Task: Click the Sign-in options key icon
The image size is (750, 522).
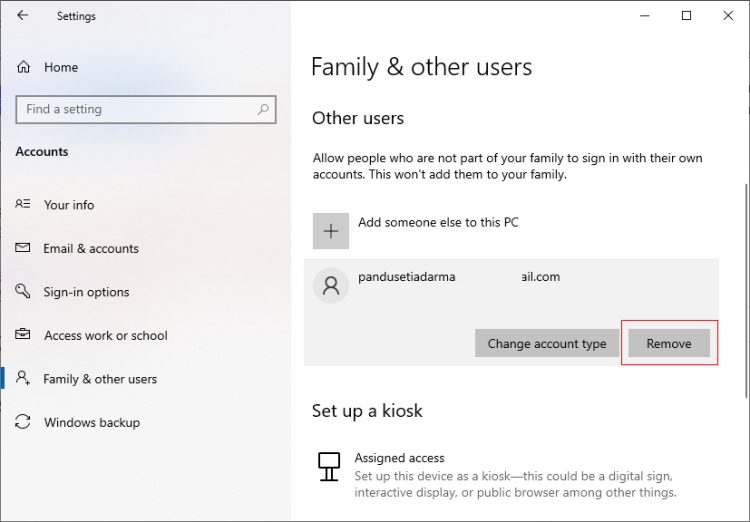Action: pyautogui.click(x=23, y=292)
